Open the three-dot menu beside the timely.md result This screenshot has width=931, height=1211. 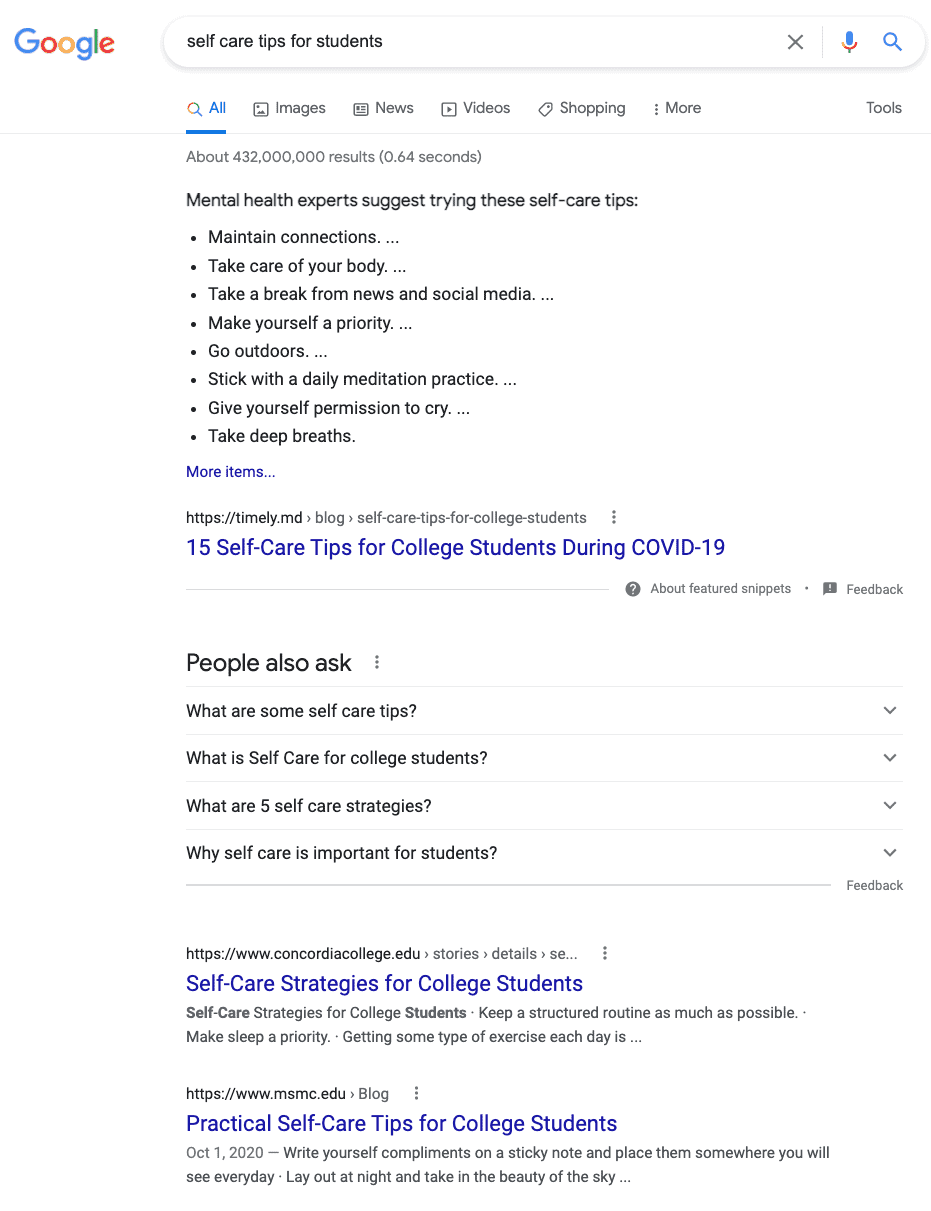click(x=614, y=517)
